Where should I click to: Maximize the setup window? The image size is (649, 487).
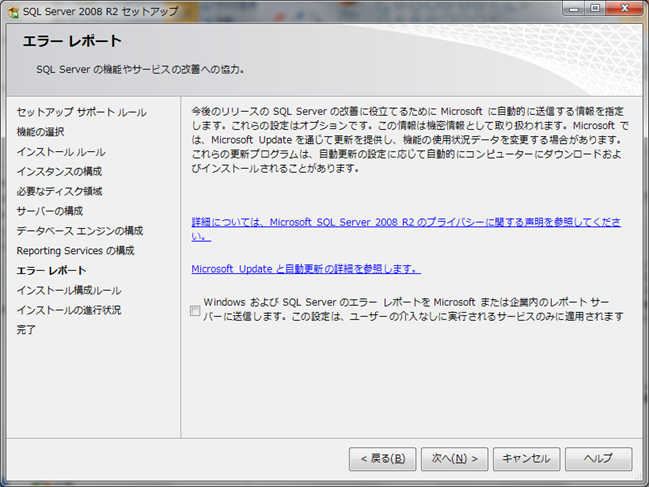pyautogui.click(x=595, y=9)
